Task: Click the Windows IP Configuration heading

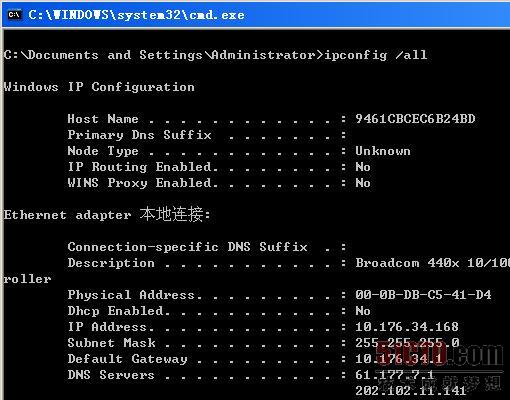Action: click(99, 87)
